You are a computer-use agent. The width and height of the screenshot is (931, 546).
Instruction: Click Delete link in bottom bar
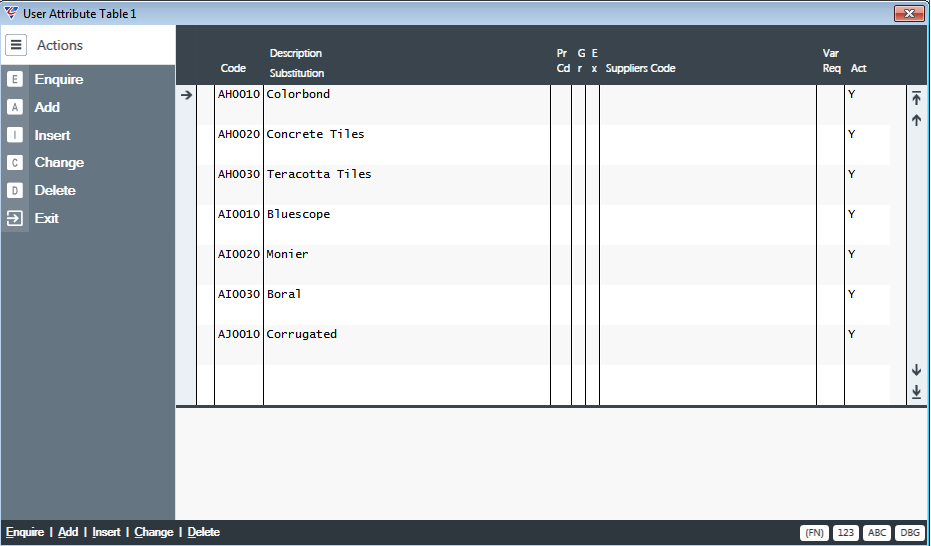point(204,532)
